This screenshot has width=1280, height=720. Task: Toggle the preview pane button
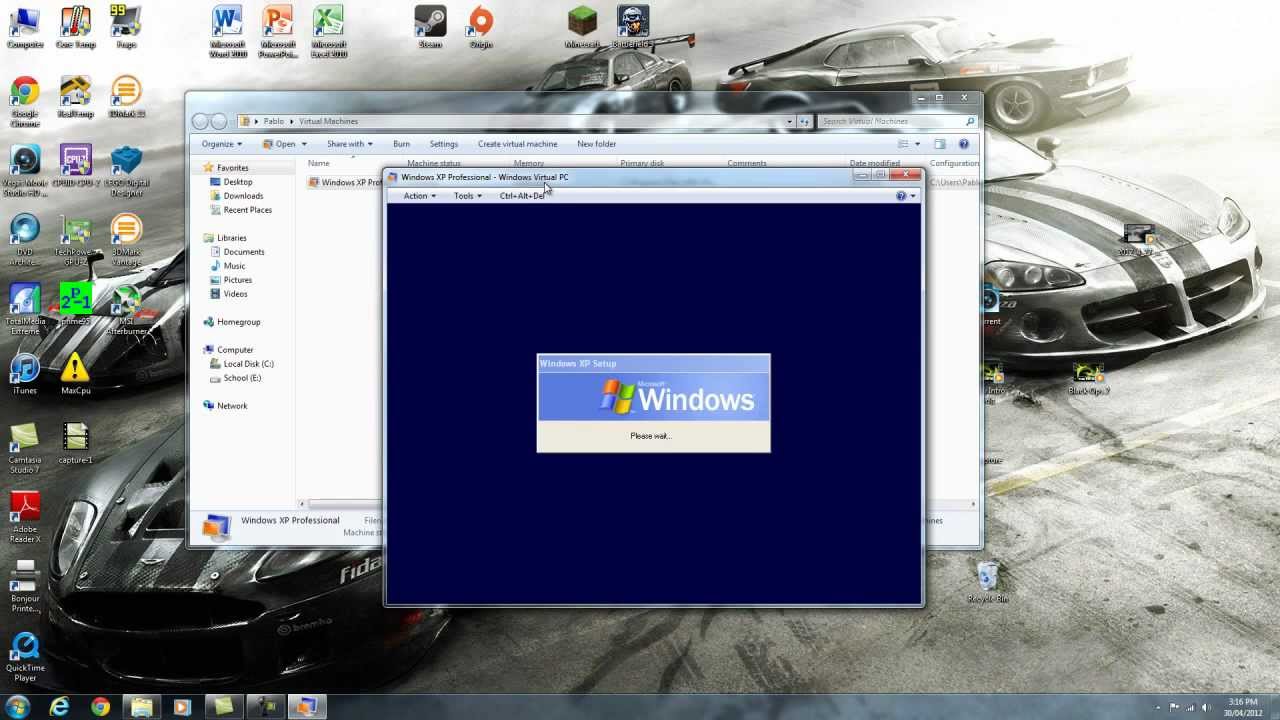940,144
